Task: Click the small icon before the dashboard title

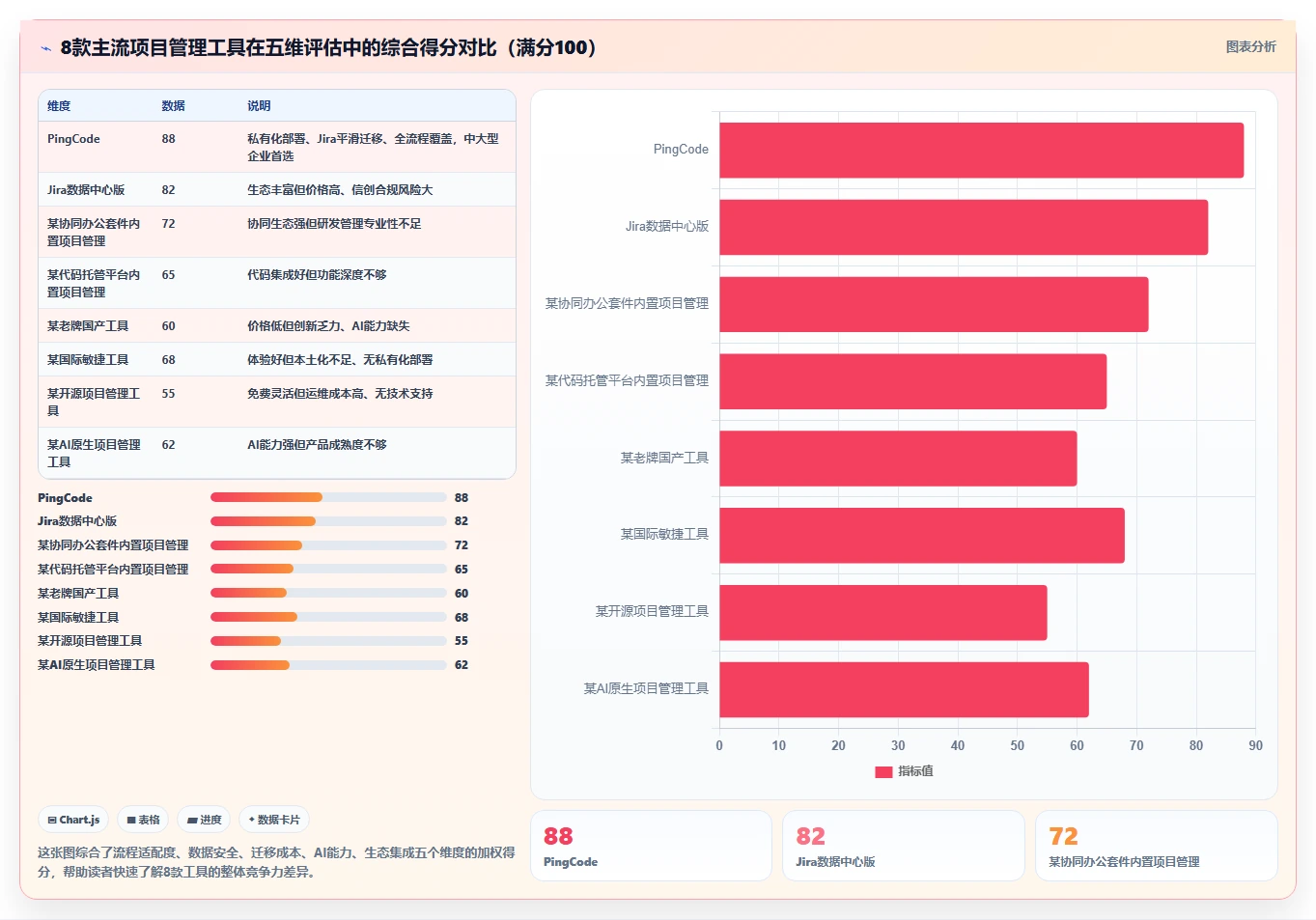Action: [45, 48]
